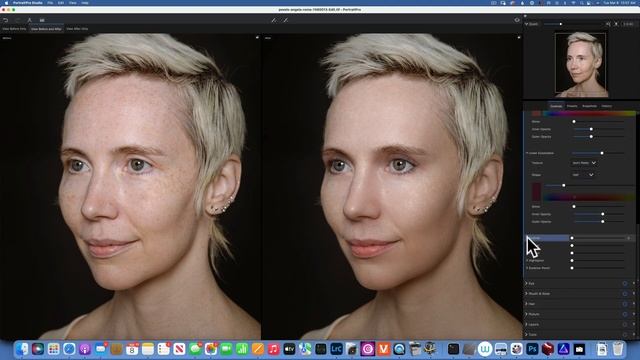This screenshot has height=360, width=640.
Task: Open the Eye section options dropdown arrow
Action: tap(633, 283)
